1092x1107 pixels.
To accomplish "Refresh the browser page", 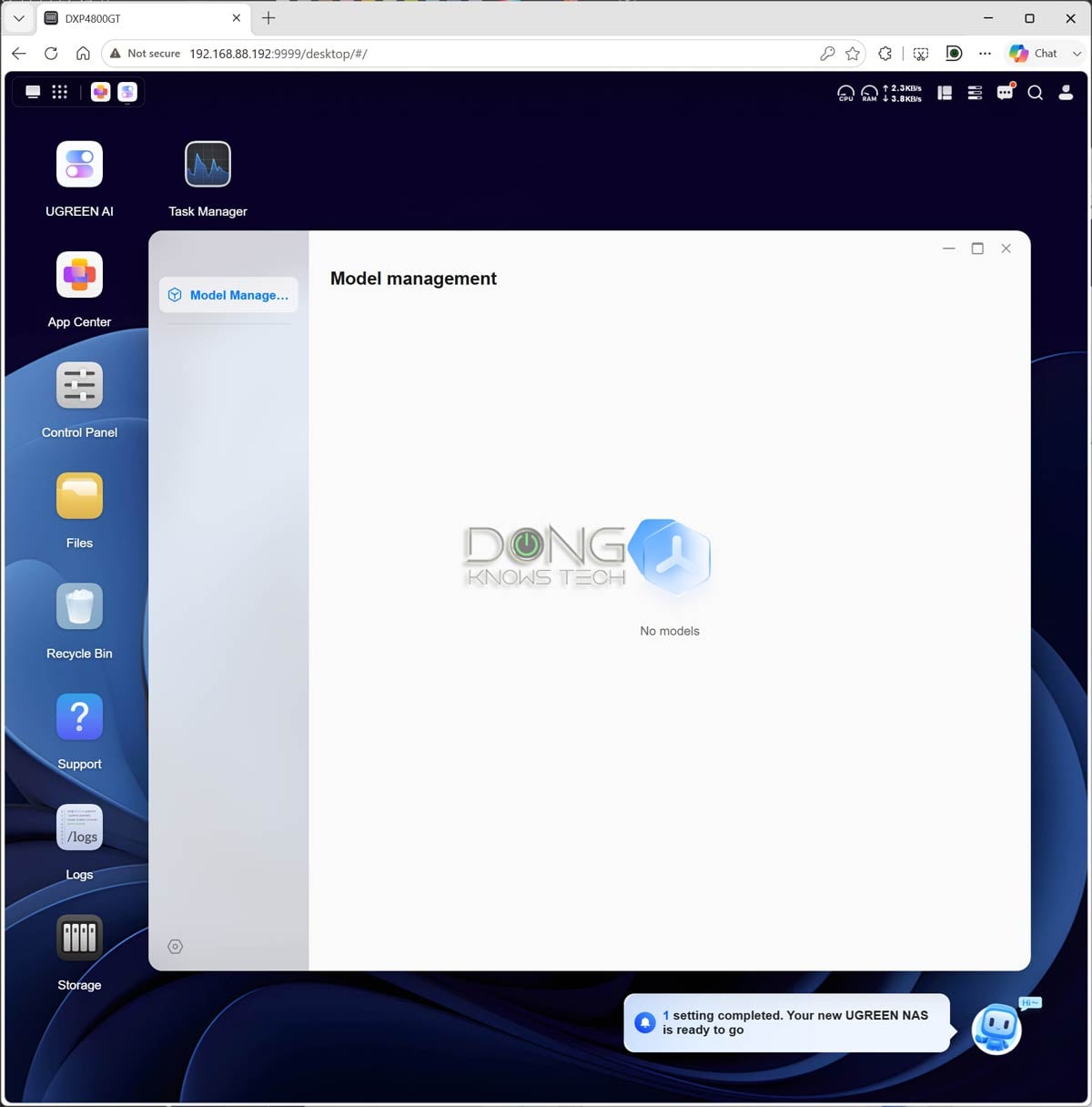I will (51, 54).
